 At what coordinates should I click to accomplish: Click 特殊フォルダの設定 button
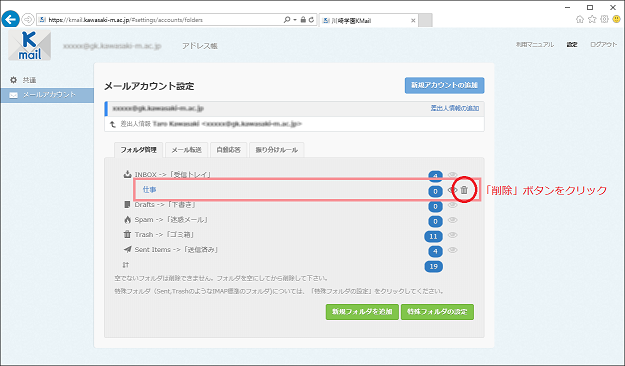pyautogui.click(x=437, y=312)
